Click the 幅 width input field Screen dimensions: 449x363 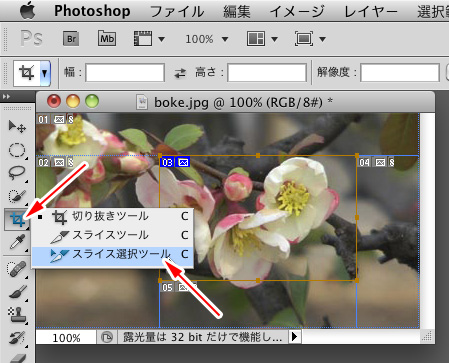[125, 73]
